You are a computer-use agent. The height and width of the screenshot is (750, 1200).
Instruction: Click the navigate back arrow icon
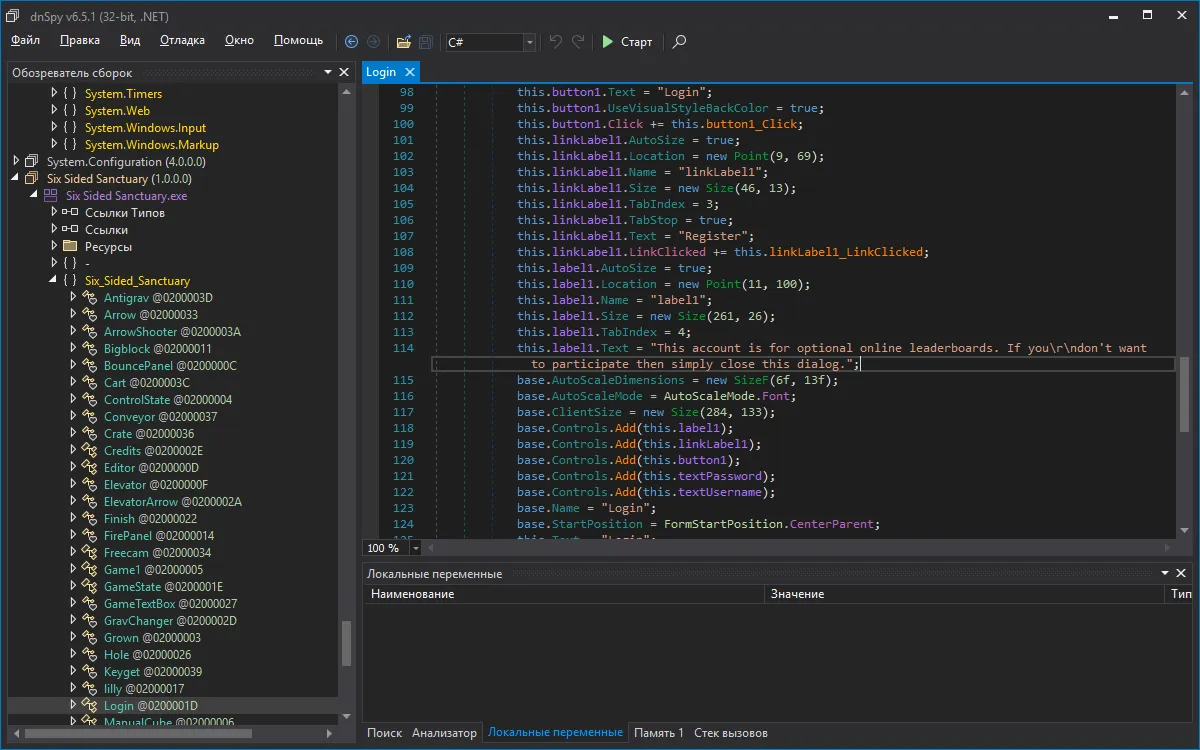[x=351, y=42]
